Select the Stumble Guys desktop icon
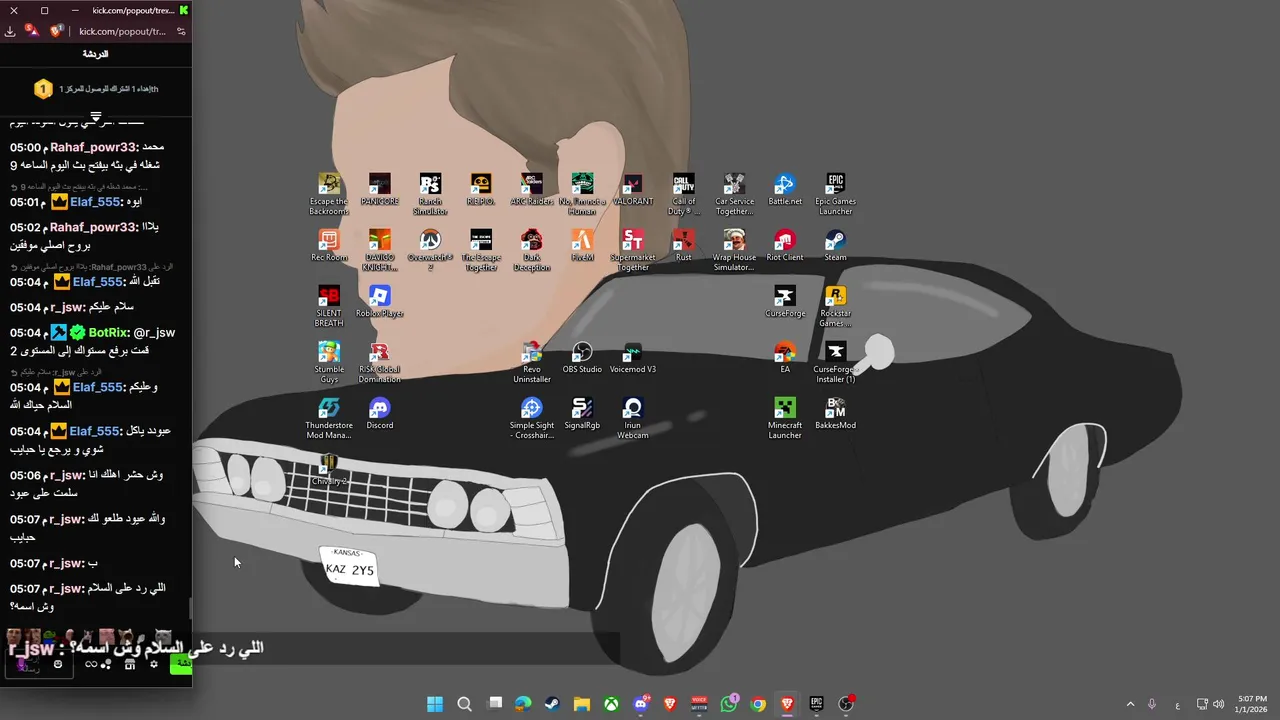This screenshot has width=1280, height=720. pyautogui.click(x=329, y=362)
